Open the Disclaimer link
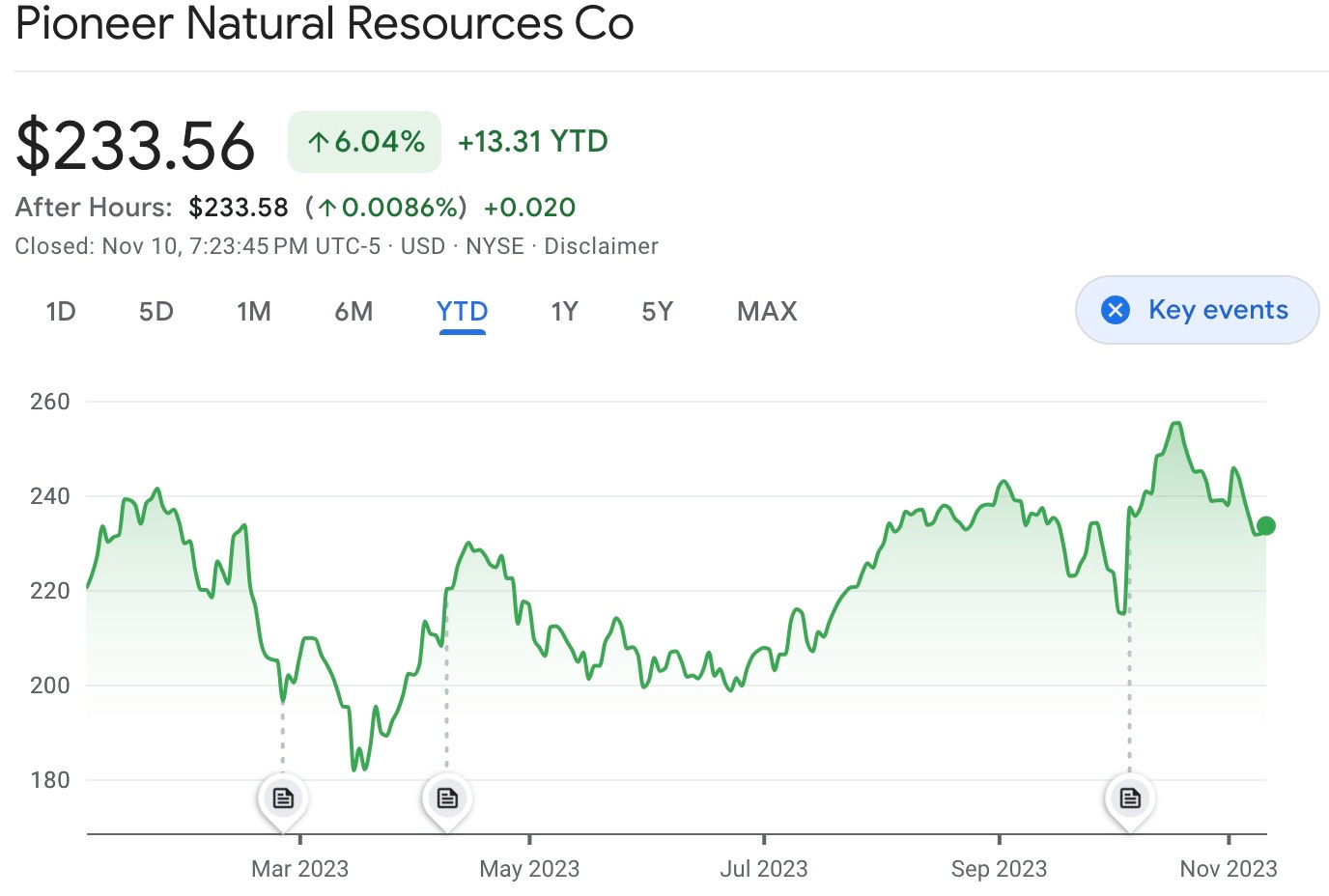 point(601,246)
